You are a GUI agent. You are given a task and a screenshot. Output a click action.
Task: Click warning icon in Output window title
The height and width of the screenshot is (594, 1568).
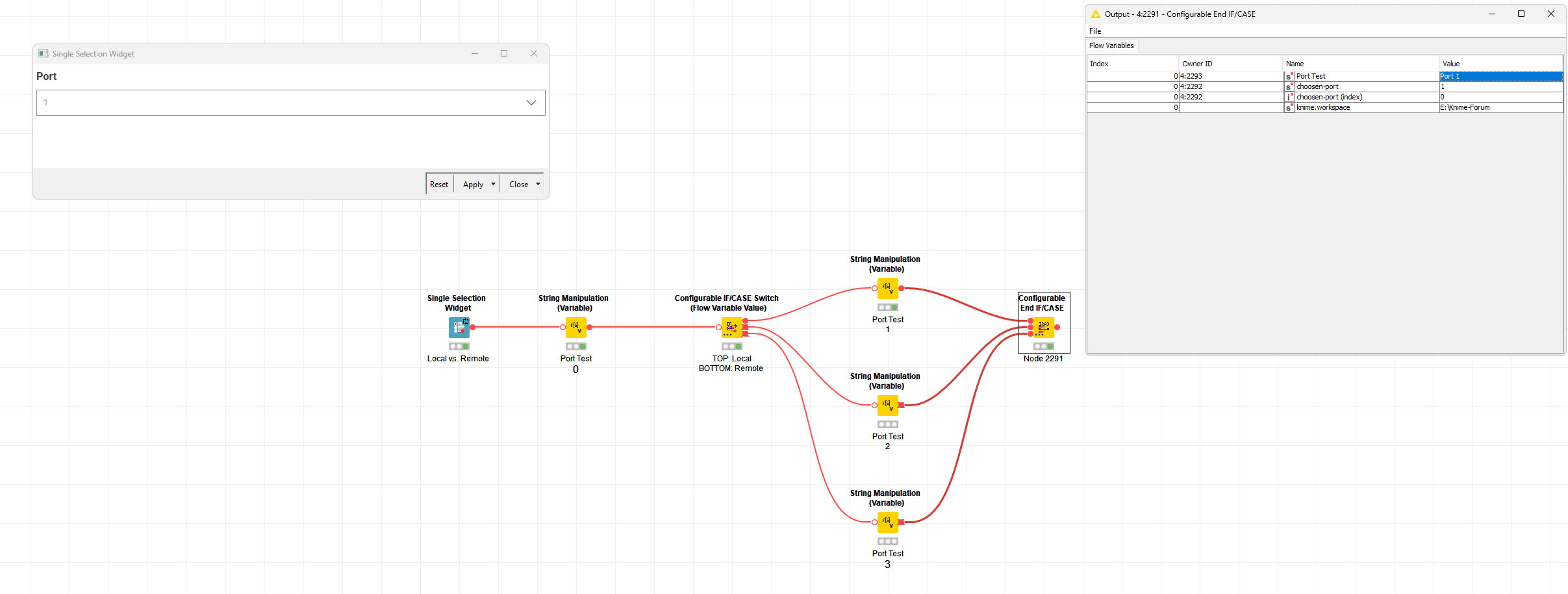tap(1096, 14)
